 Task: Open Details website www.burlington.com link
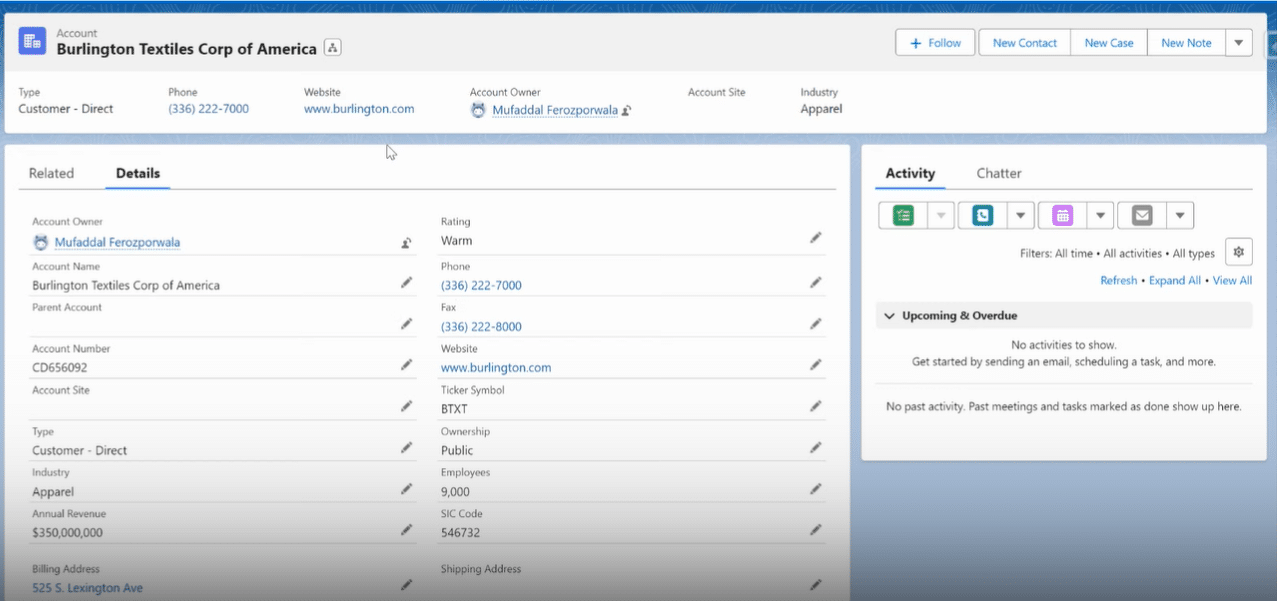tap(496, 368)
